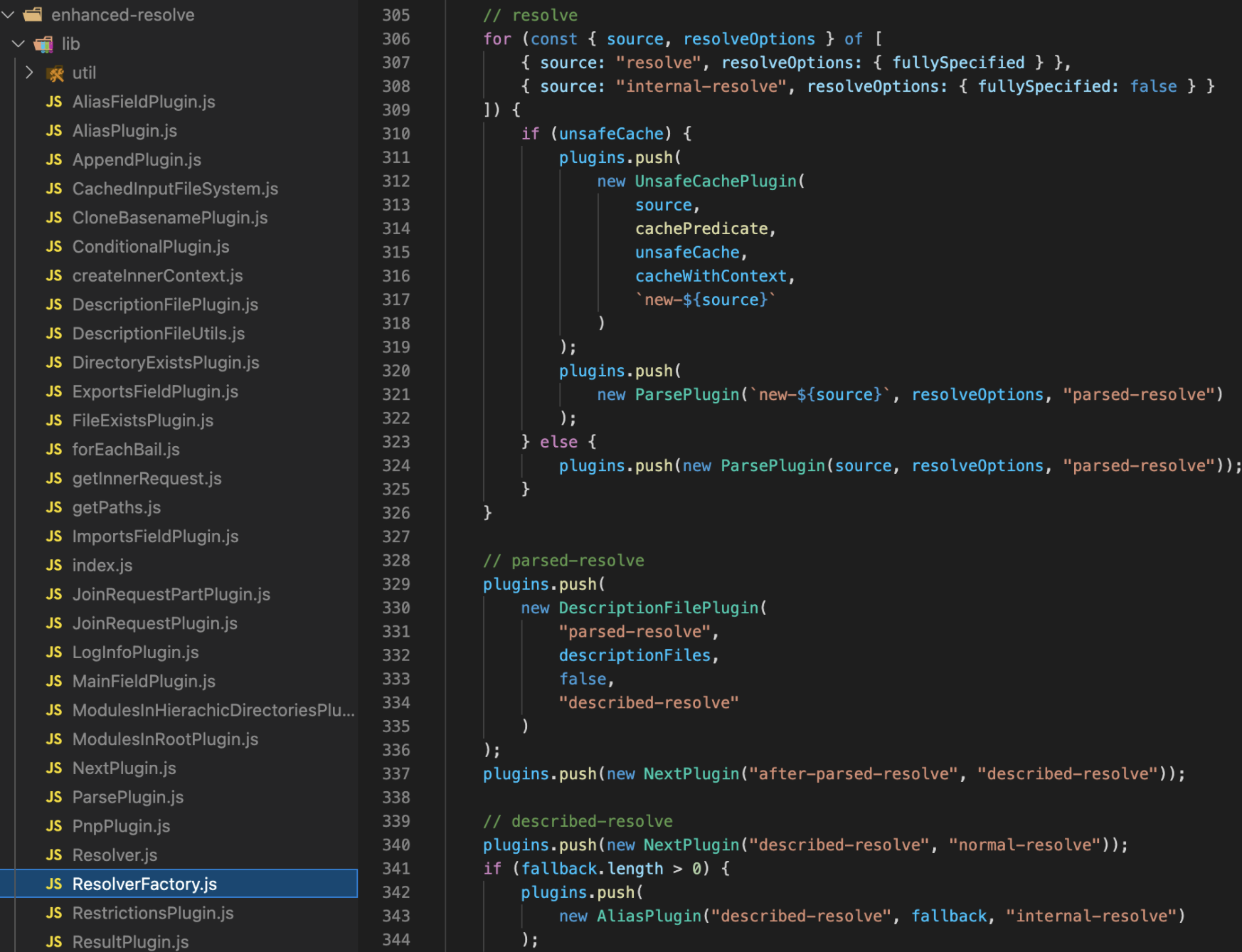The height and width of the screenshot is (952, 1242).
Task: Click "// parsed-resolve" comment
Action: click(563, 561)
